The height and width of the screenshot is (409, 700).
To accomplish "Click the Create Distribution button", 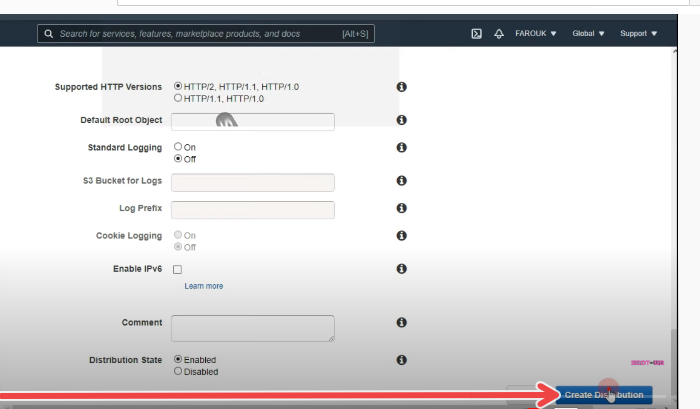I will tap(604, 395).
